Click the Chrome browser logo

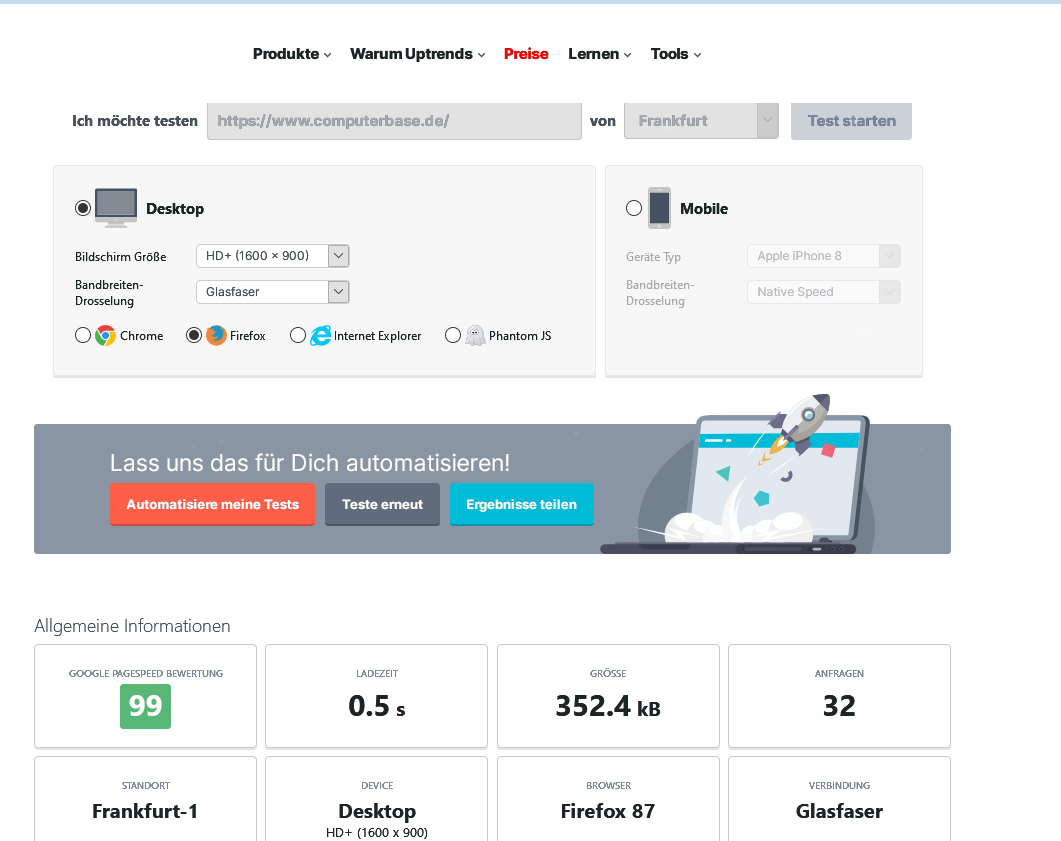click(x=106, y=336)
